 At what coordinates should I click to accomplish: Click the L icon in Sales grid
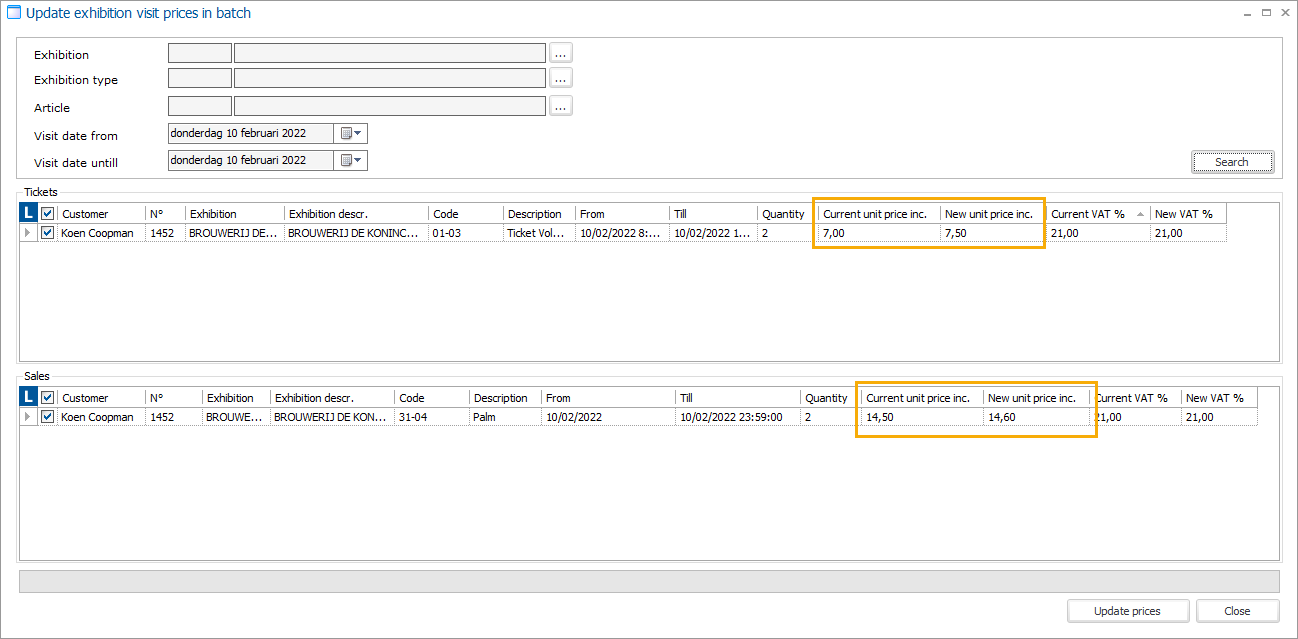29,397
